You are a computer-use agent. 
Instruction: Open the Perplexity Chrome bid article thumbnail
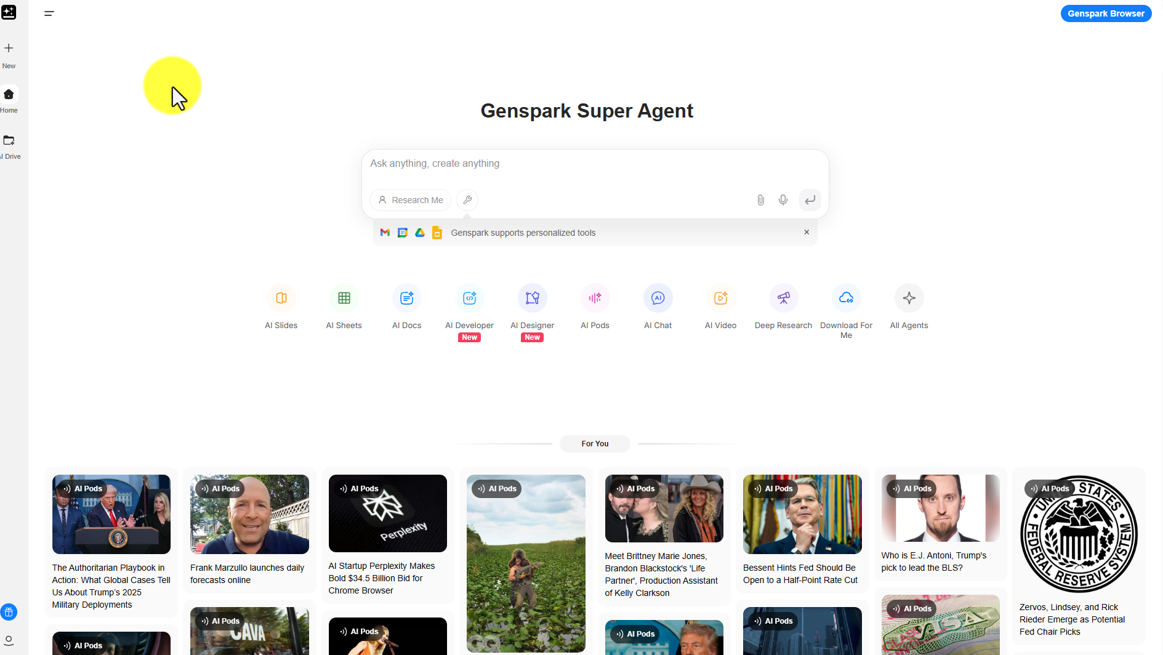click(388, 513)
